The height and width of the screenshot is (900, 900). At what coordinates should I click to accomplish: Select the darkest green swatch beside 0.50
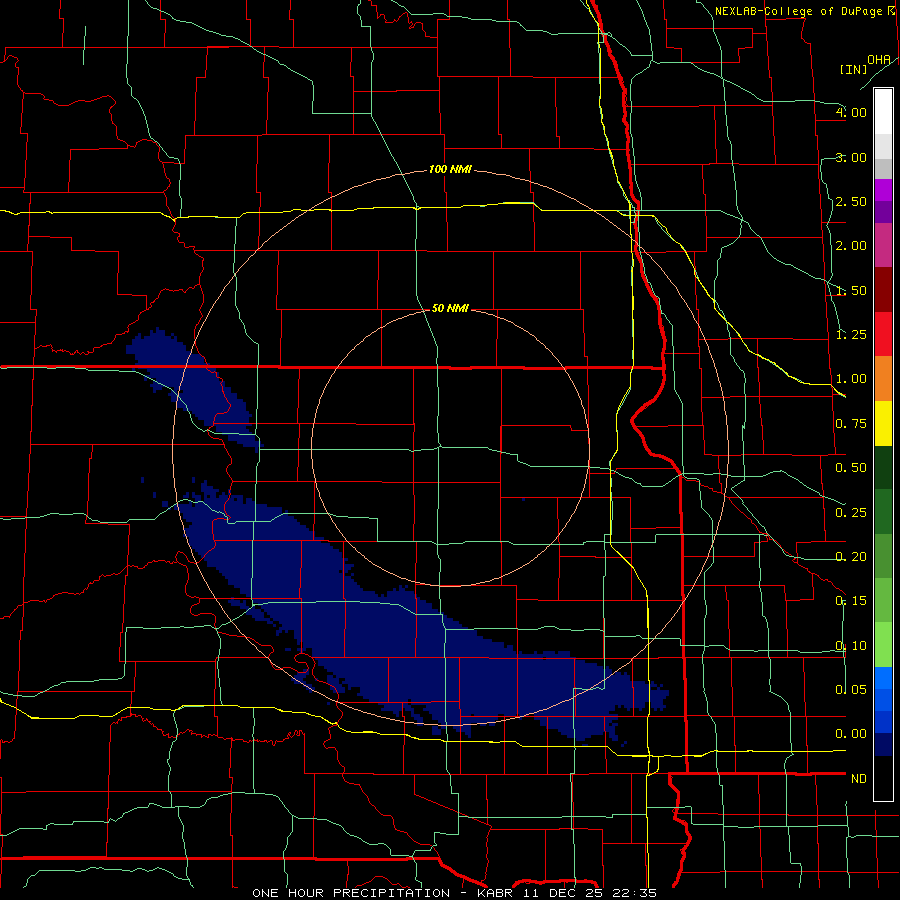click(883, 467)
